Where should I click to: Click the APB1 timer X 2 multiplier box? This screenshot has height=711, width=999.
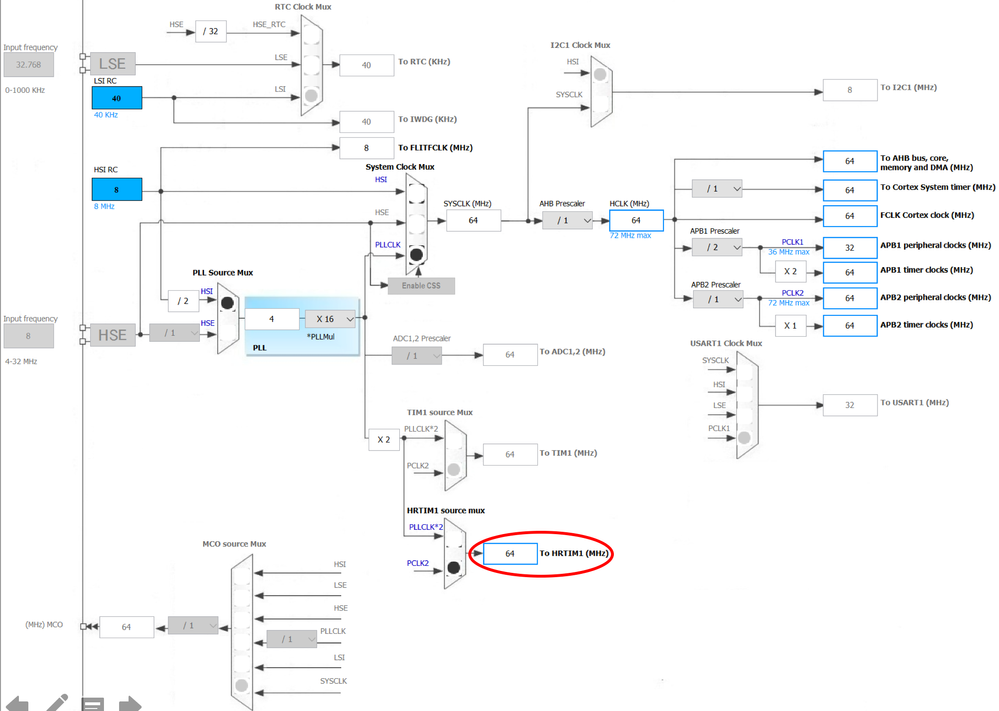pos(791,271)
